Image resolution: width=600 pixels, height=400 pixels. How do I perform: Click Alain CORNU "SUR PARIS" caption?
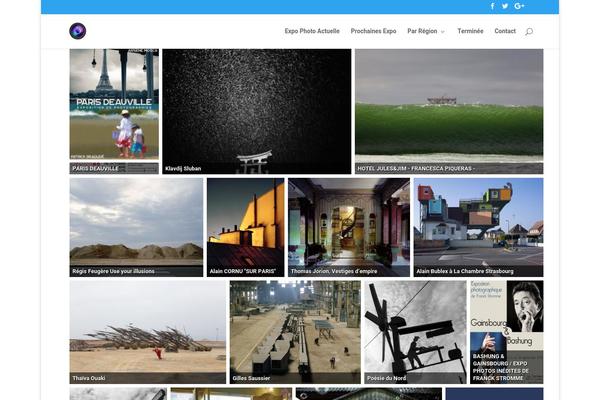click(x=243, y=271)
